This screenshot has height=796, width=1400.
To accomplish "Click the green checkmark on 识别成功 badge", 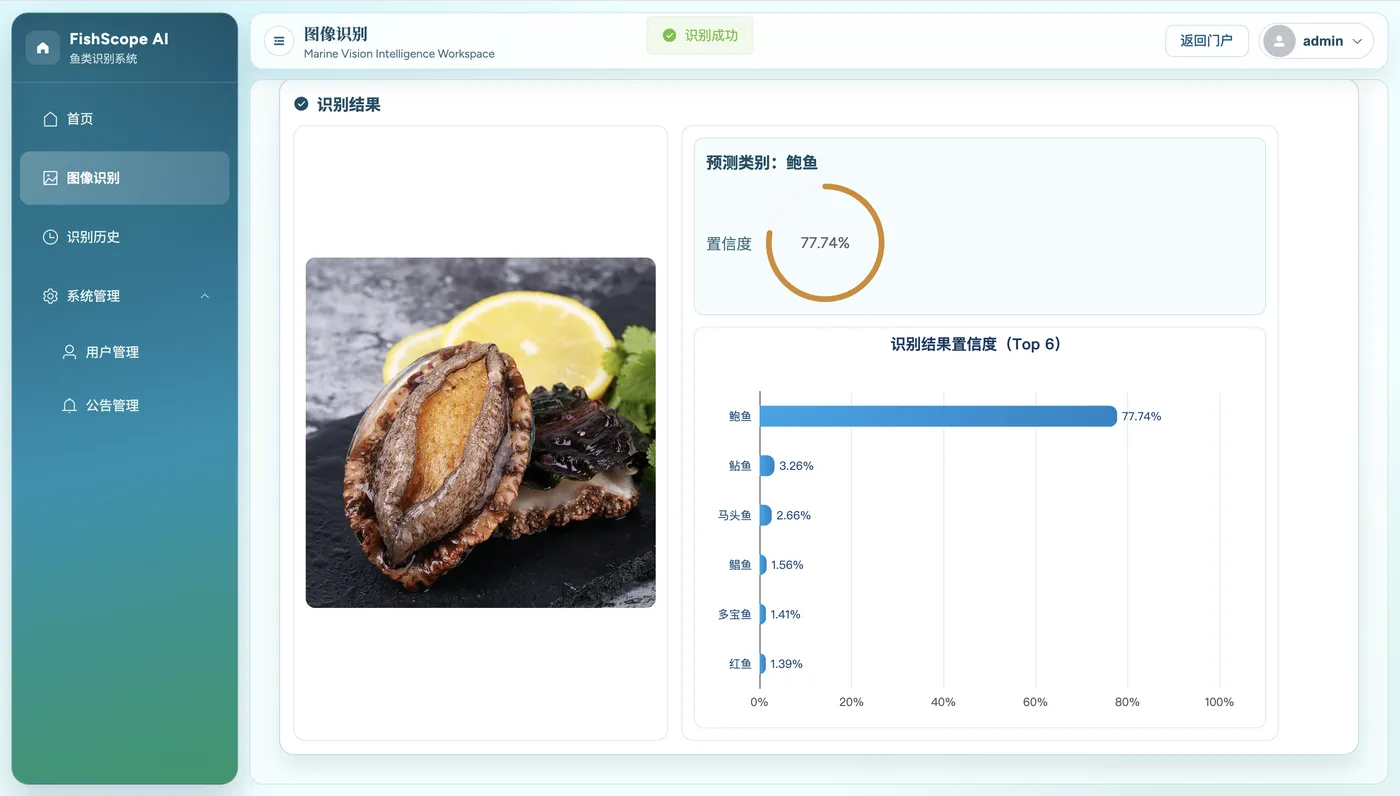I will pyautogui.click(x=668, y=35).
